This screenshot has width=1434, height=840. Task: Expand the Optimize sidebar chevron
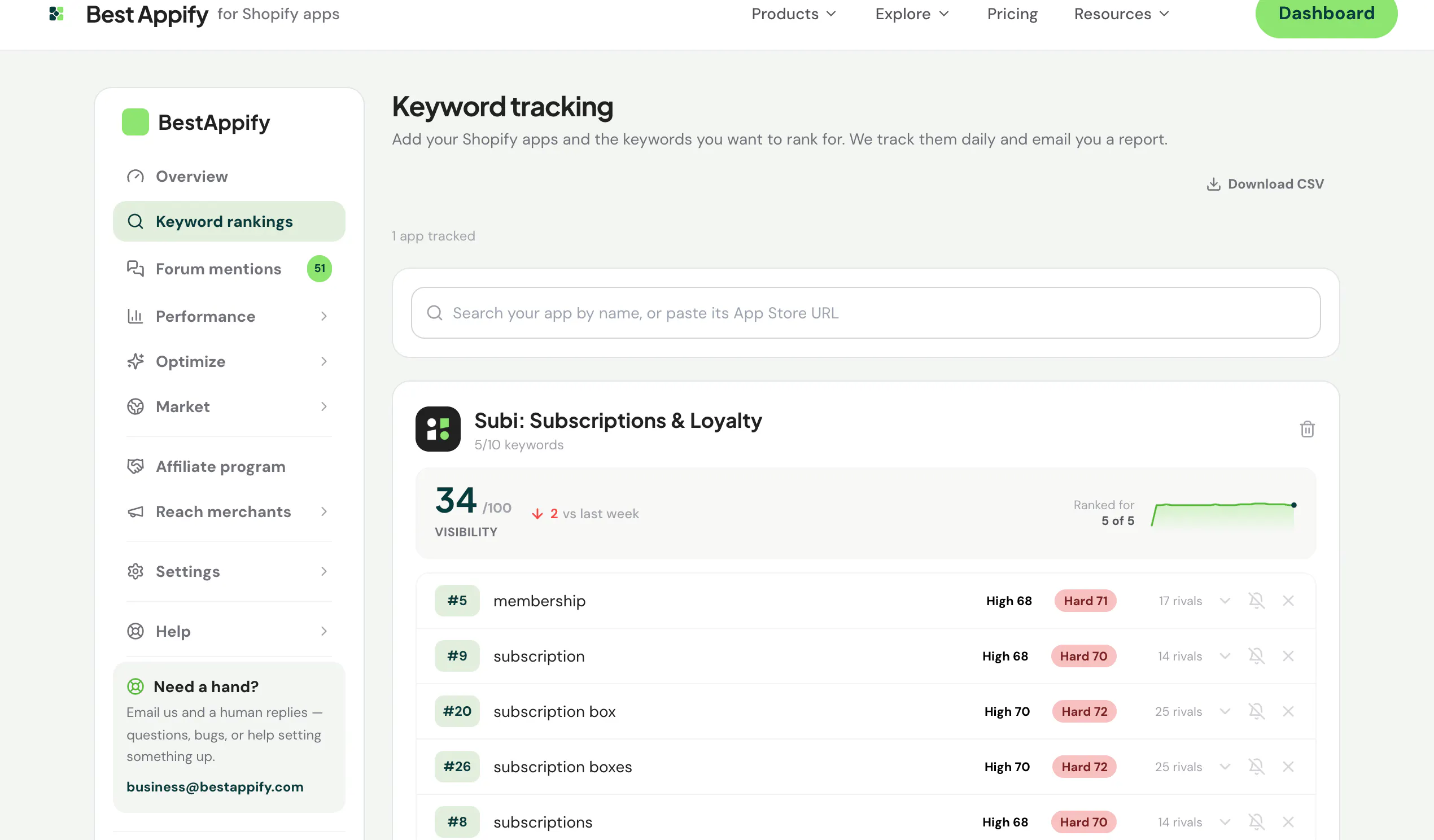(324, 361)
